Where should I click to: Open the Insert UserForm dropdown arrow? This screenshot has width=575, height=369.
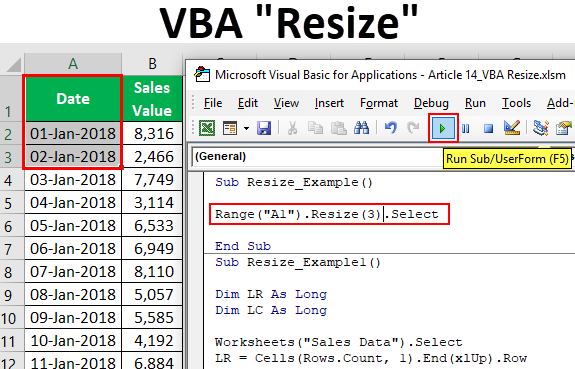(246, 128)
